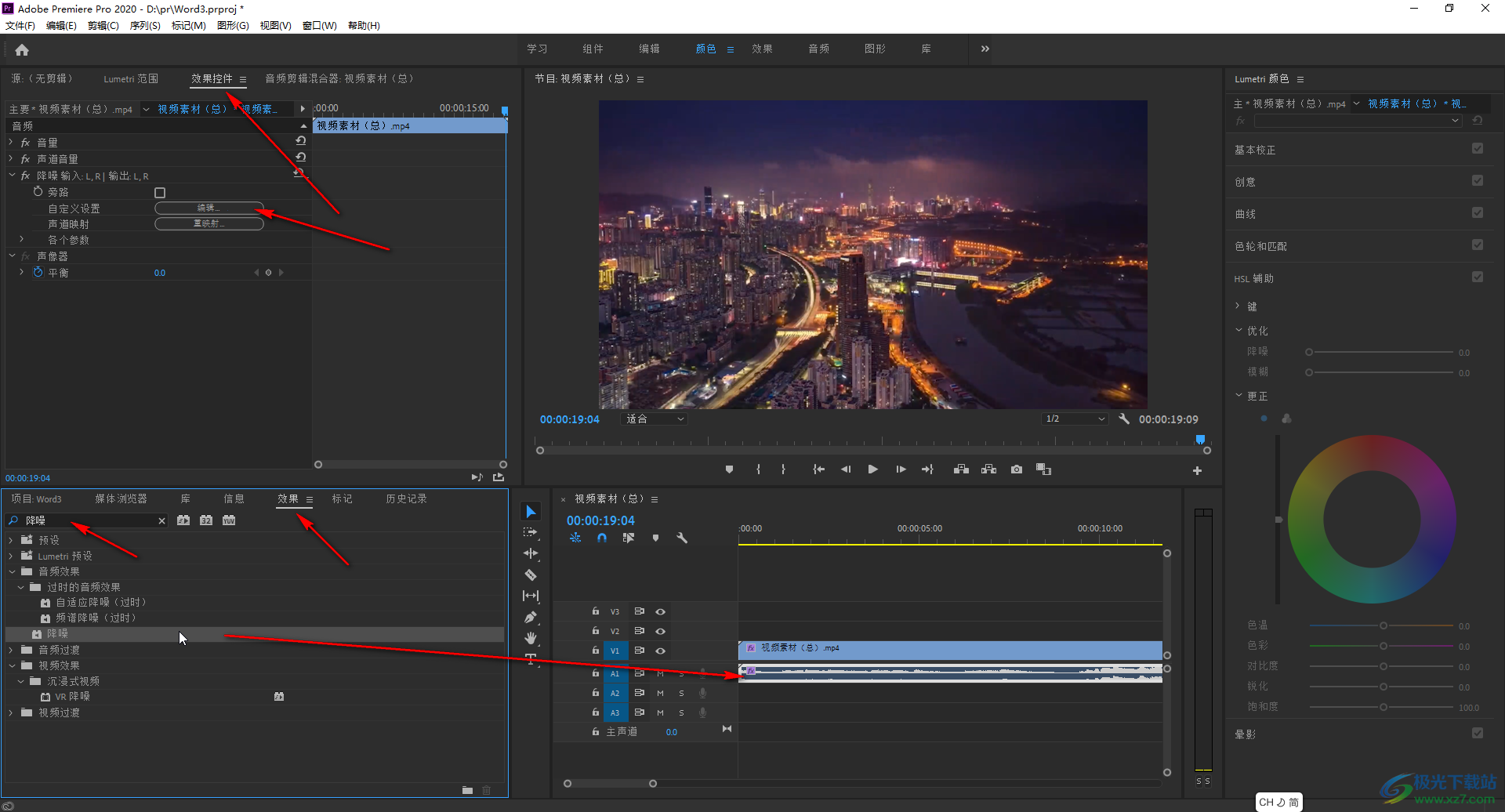Click Mark In button
This screenshot has height=812, width=1505.
click(x=758, y=469)
